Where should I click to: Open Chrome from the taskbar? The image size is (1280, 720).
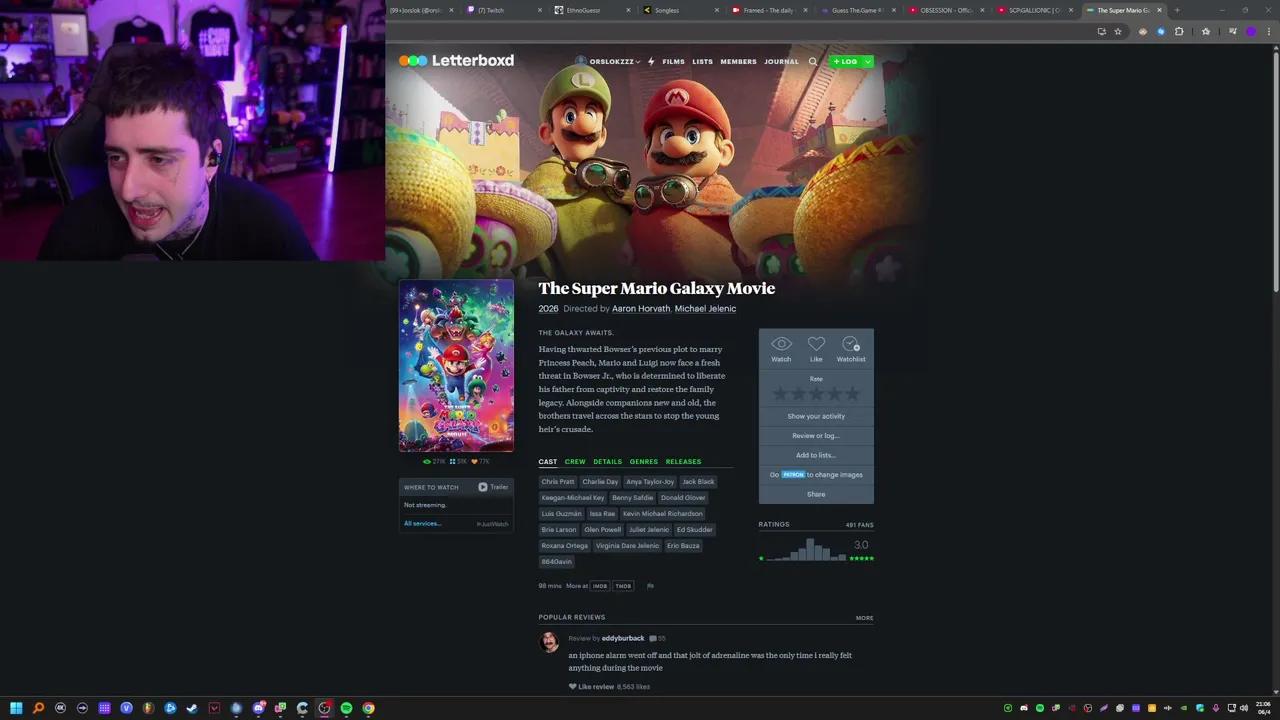368,708
